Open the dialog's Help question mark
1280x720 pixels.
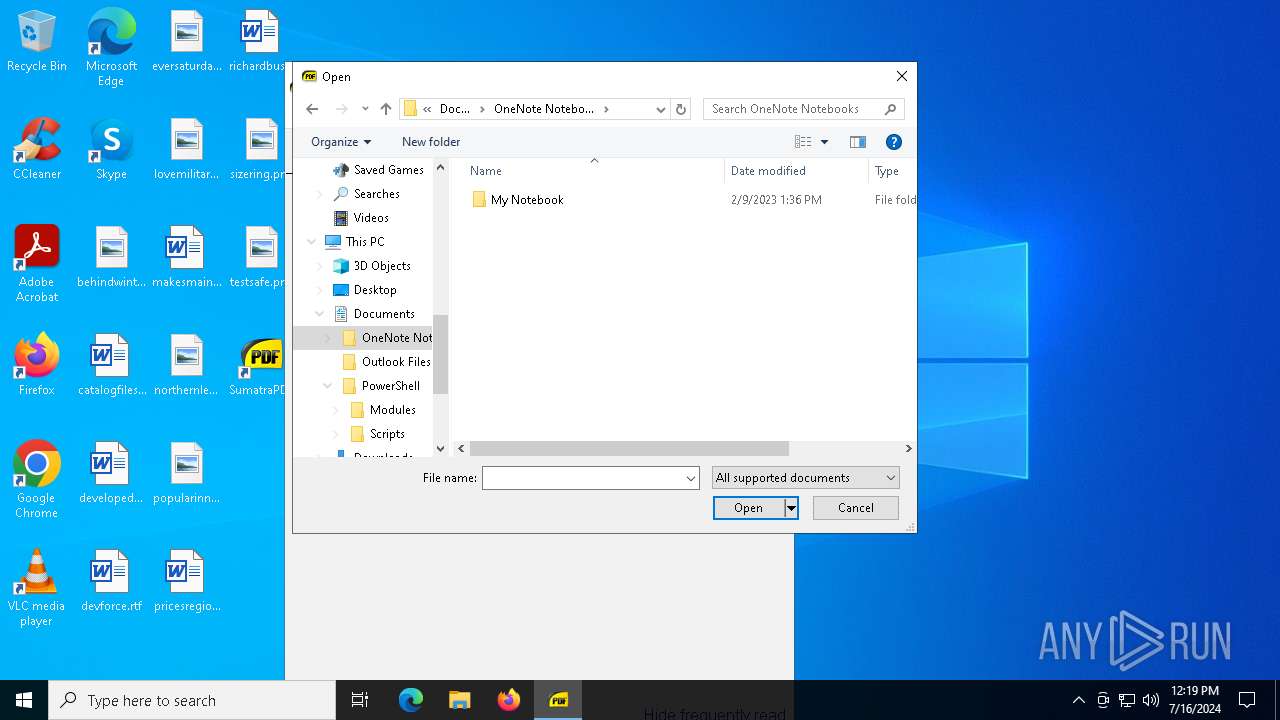894,142
